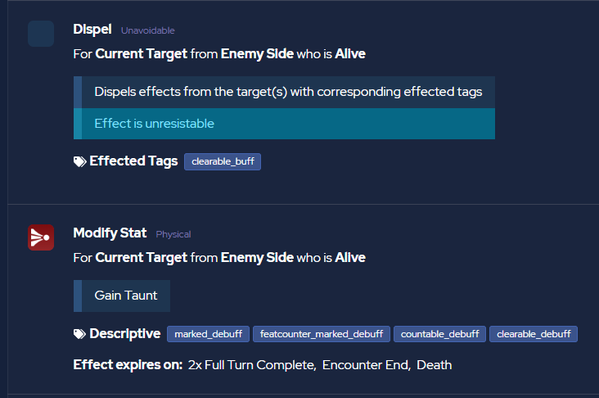
Task: Click the Descriptive tag icon
Action: 79,334
